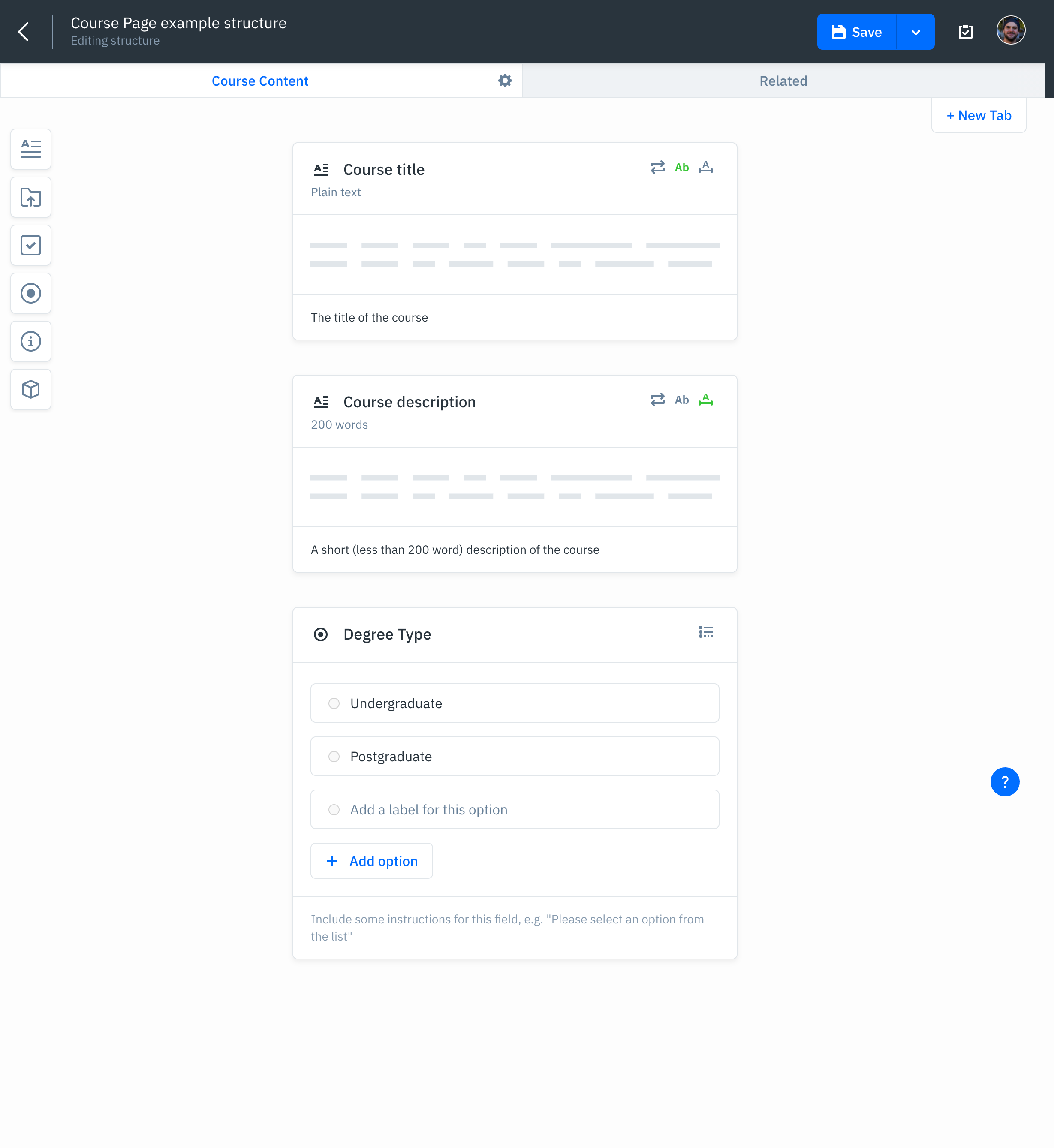Image resolution: width=1054 pixels, height=1148 pixels.
Task: Add a guidelines info field from sidebar
Action: [31, 341]
